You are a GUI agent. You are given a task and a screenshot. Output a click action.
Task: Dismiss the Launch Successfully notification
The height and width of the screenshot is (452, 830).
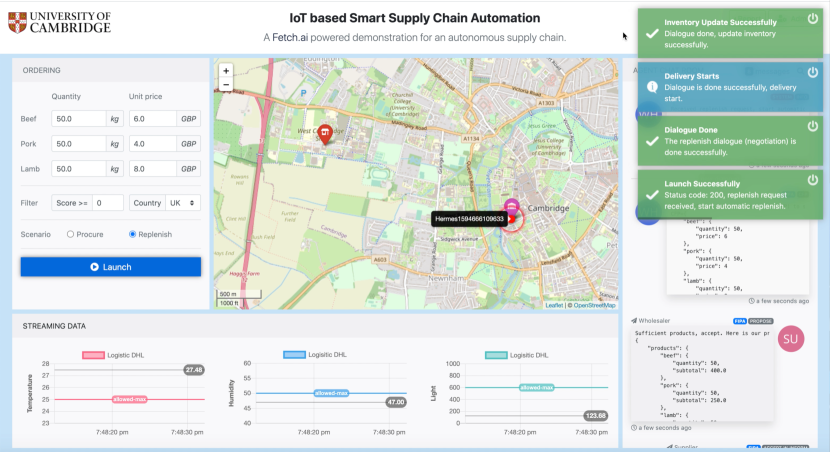813,180
